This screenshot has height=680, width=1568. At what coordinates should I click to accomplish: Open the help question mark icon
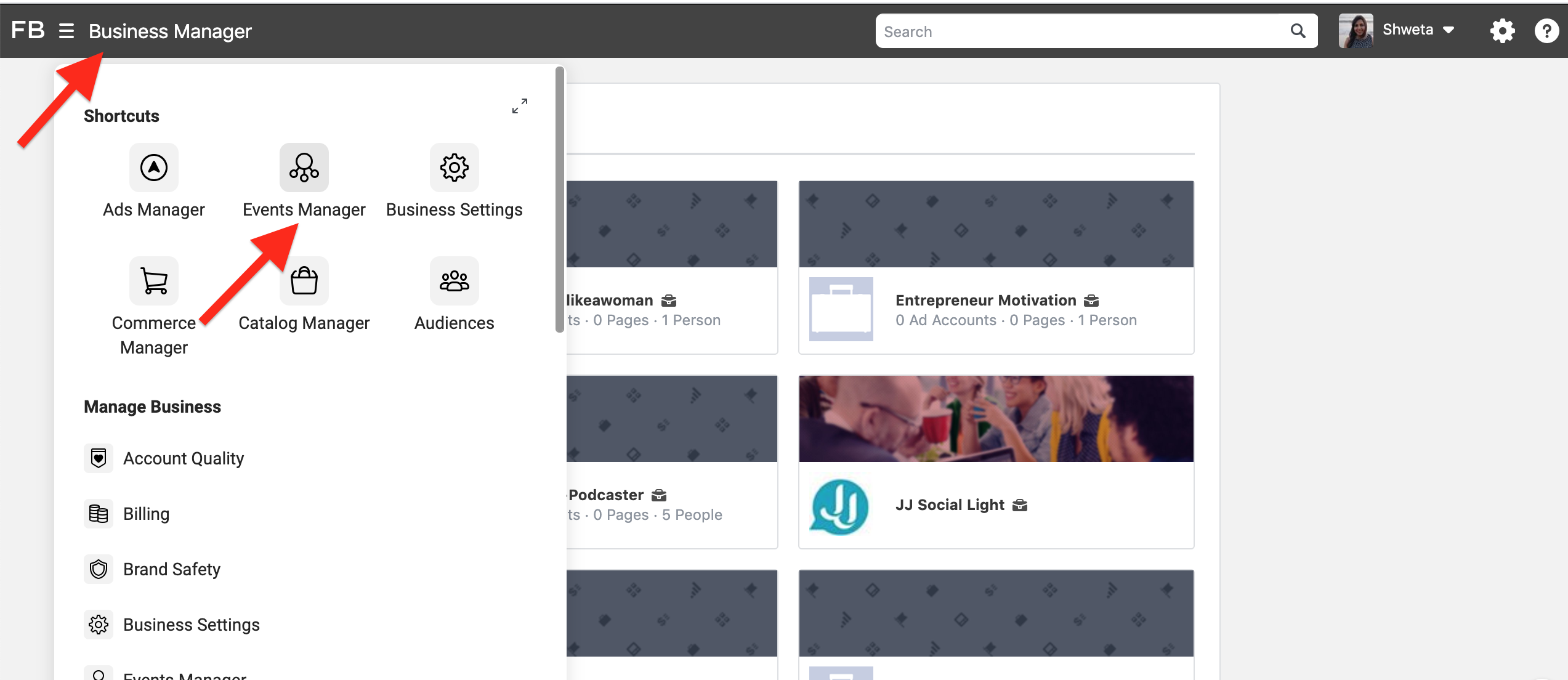tap(1546, 31)
